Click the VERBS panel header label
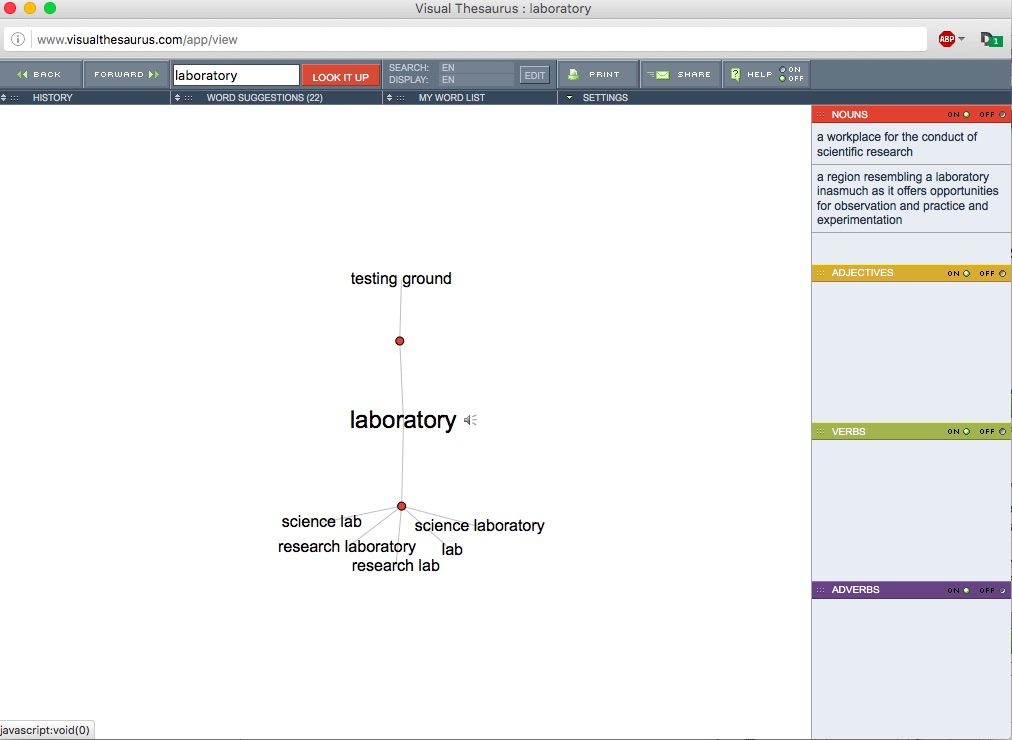This screenshot has height=740, width=1012. tap(848, 432)
